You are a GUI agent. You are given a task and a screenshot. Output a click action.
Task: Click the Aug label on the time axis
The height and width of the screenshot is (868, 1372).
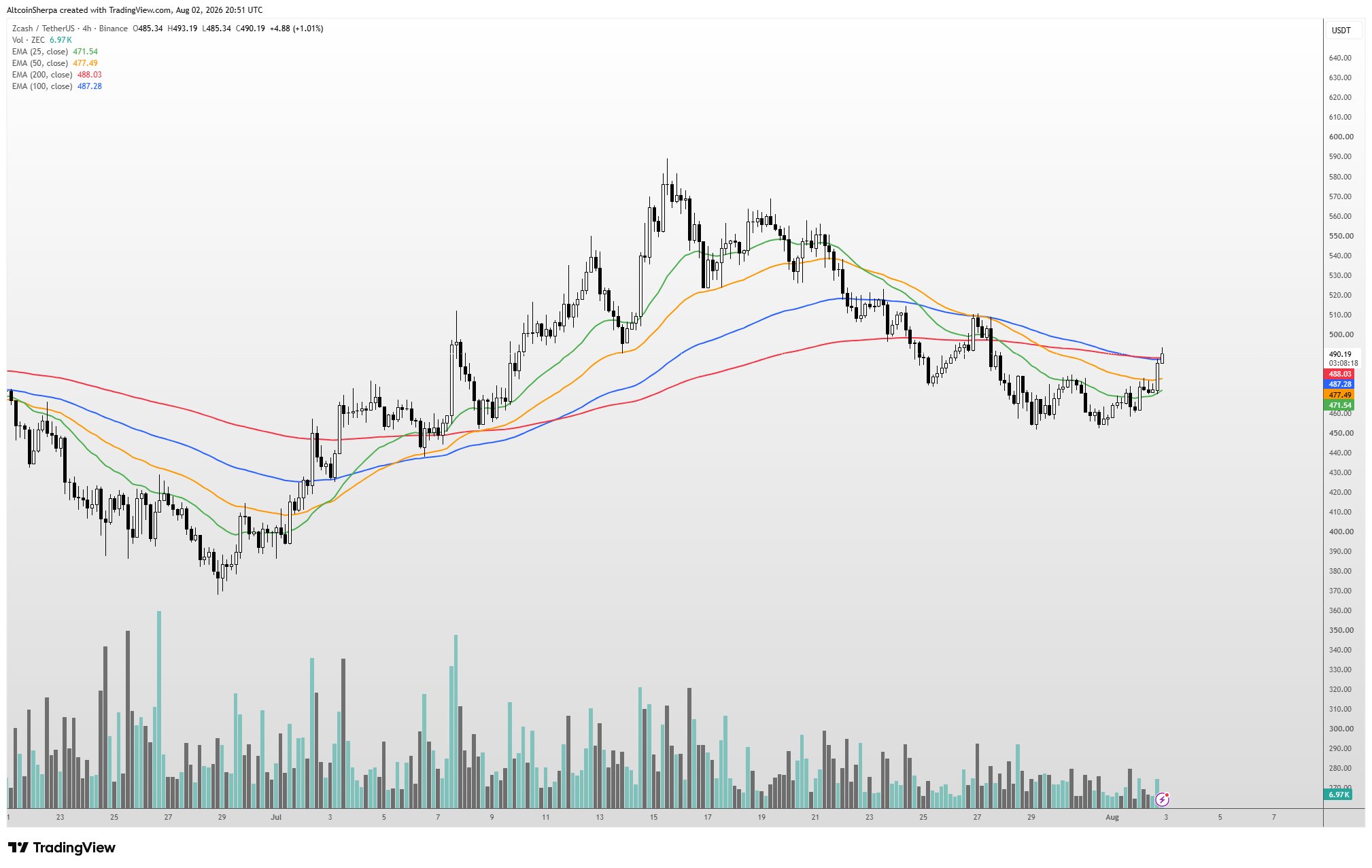1112,817
